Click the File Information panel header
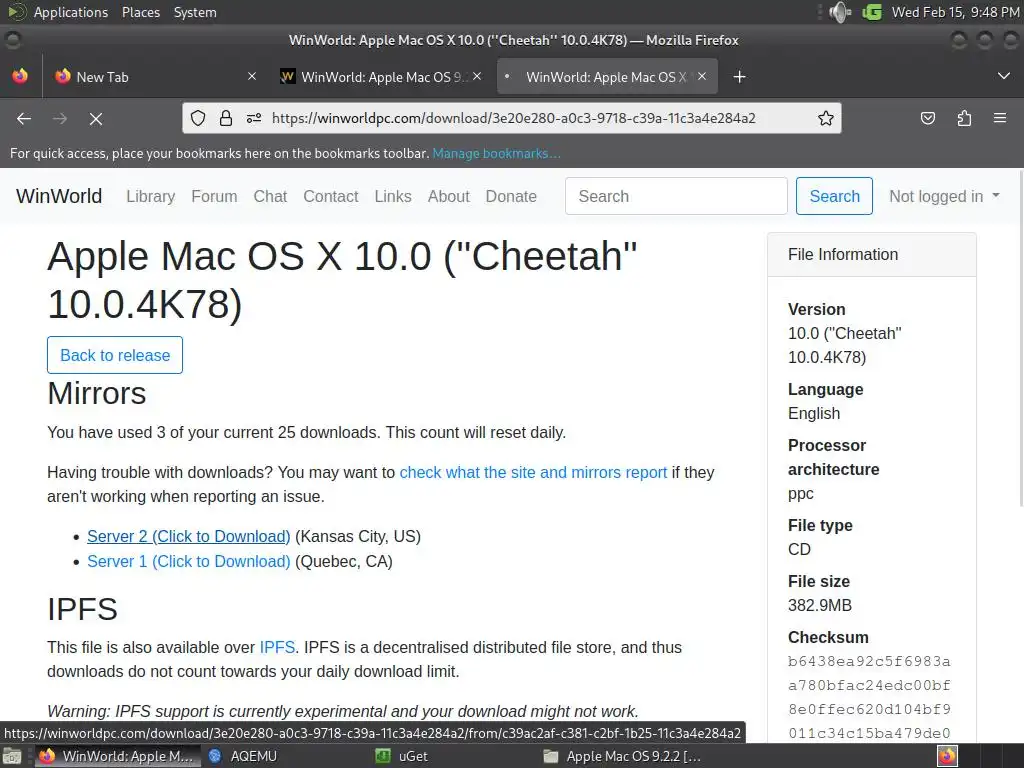Screen dimensions: 1024x768 [872, 255]
